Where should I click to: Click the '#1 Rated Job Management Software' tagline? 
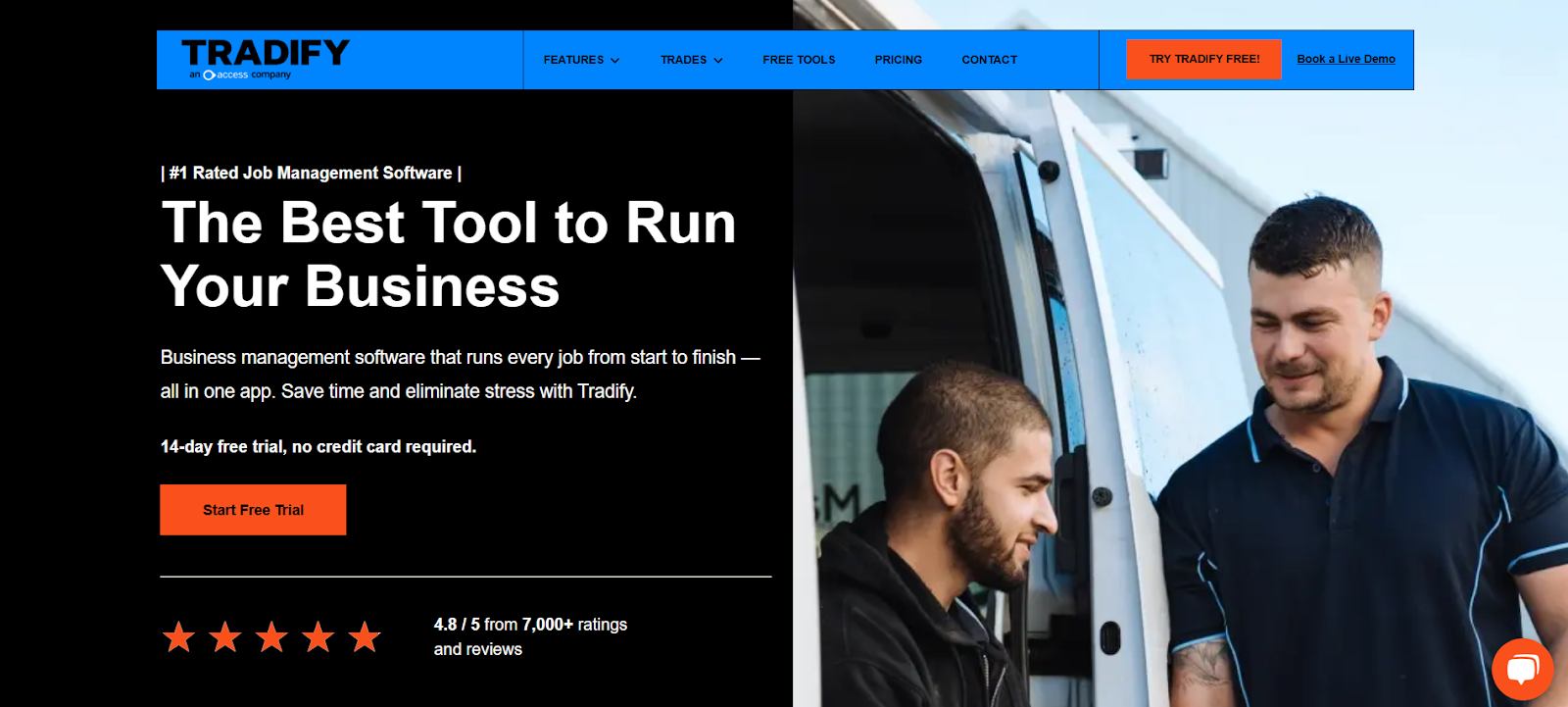click(311, 173)
